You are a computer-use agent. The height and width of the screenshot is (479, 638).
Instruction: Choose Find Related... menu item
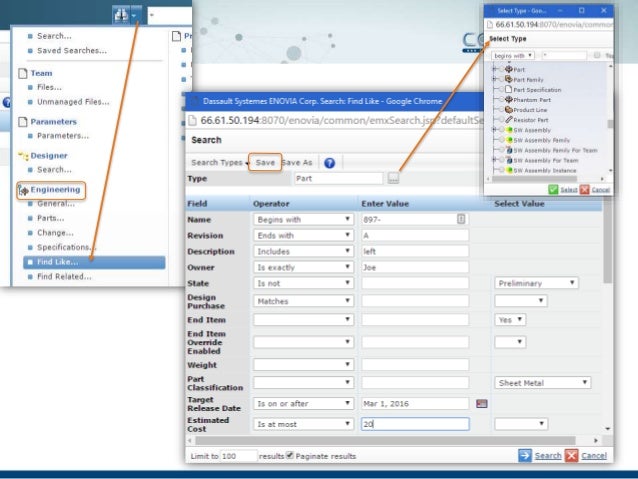point(64,276)
